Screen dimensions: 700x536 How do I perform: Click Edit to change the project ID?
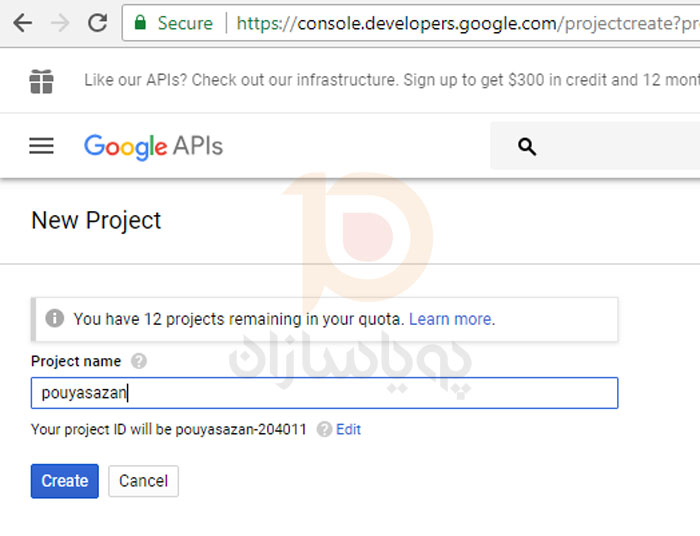point(348,429)
